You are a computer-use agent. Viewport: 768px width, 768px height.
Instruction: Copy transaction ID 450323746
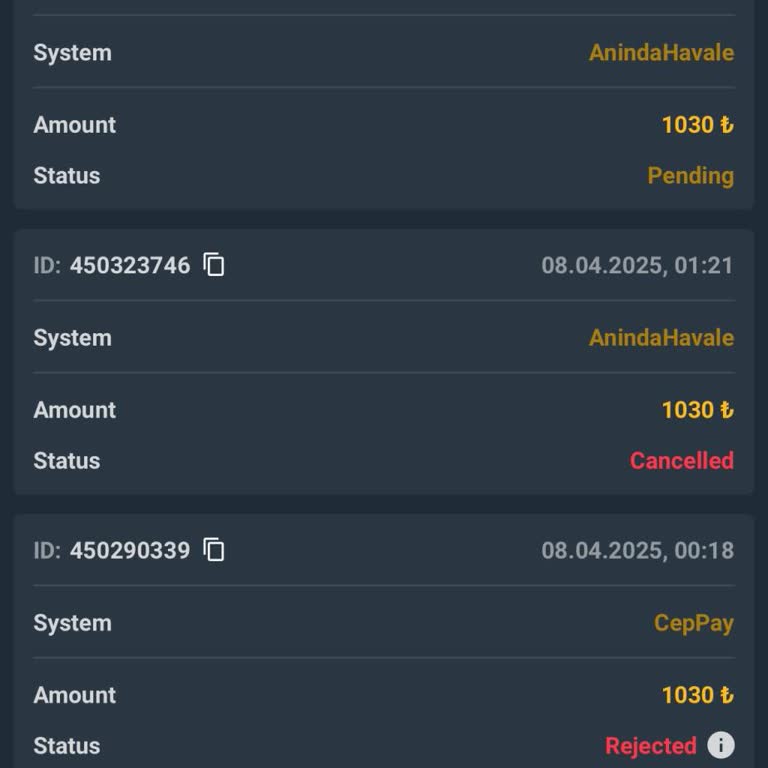(214, 264)
